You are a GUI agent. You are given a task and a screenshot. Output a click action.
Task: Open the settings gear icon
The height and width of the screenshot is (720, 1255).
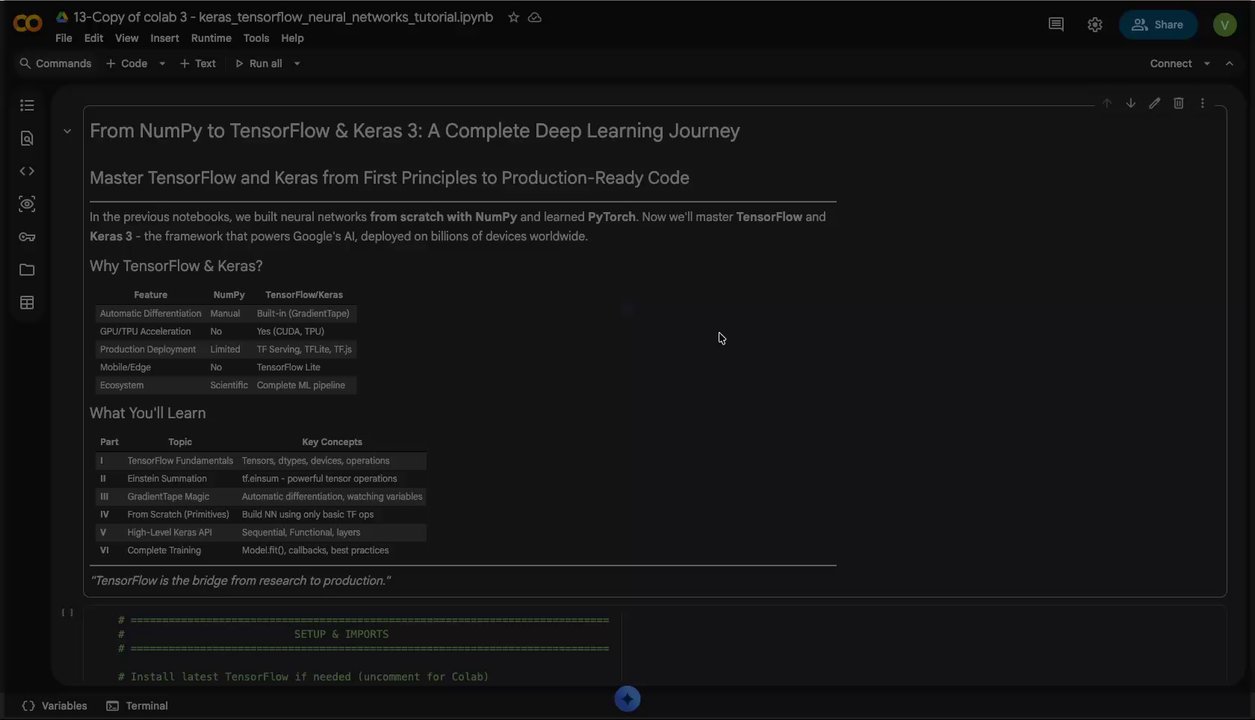1095,25
